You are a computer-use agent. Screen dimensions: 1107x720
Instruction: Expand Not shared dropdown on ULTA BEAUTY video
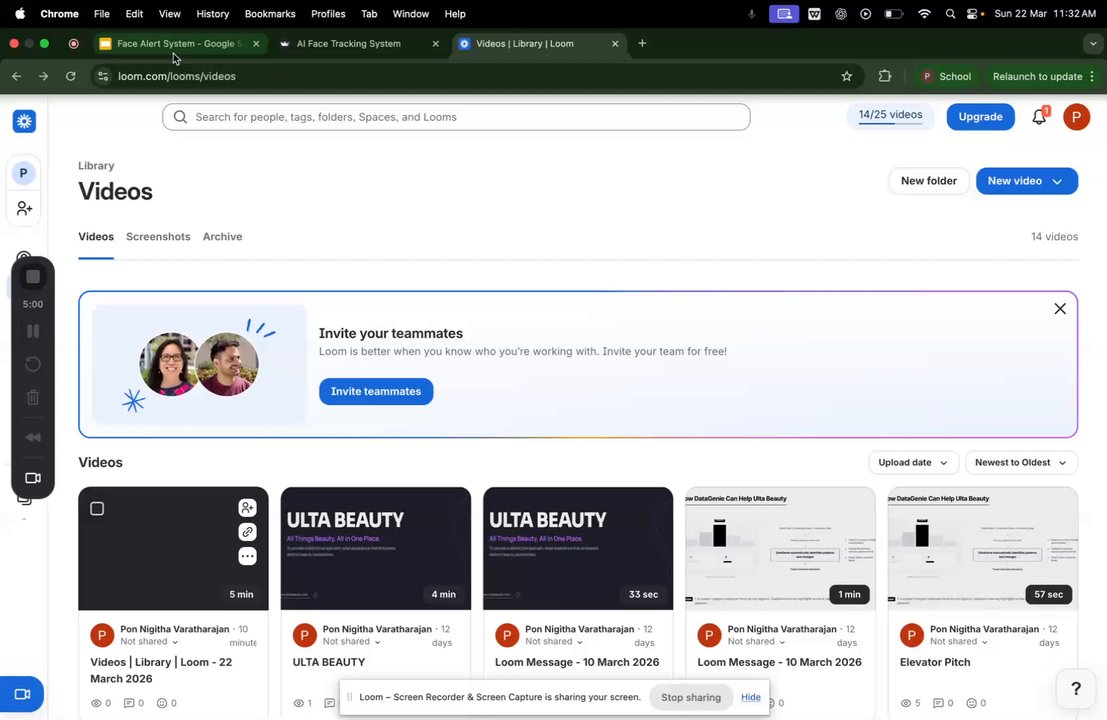(352, 642)
